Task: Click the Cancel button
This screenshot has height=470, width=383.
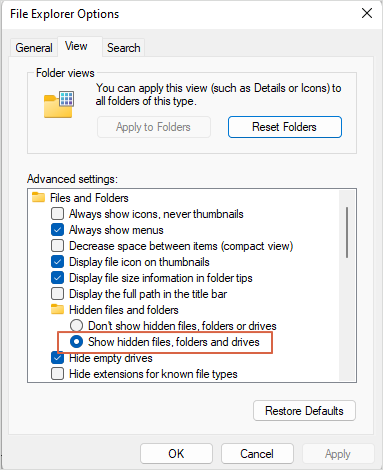Action: click(x=257, y=454)
